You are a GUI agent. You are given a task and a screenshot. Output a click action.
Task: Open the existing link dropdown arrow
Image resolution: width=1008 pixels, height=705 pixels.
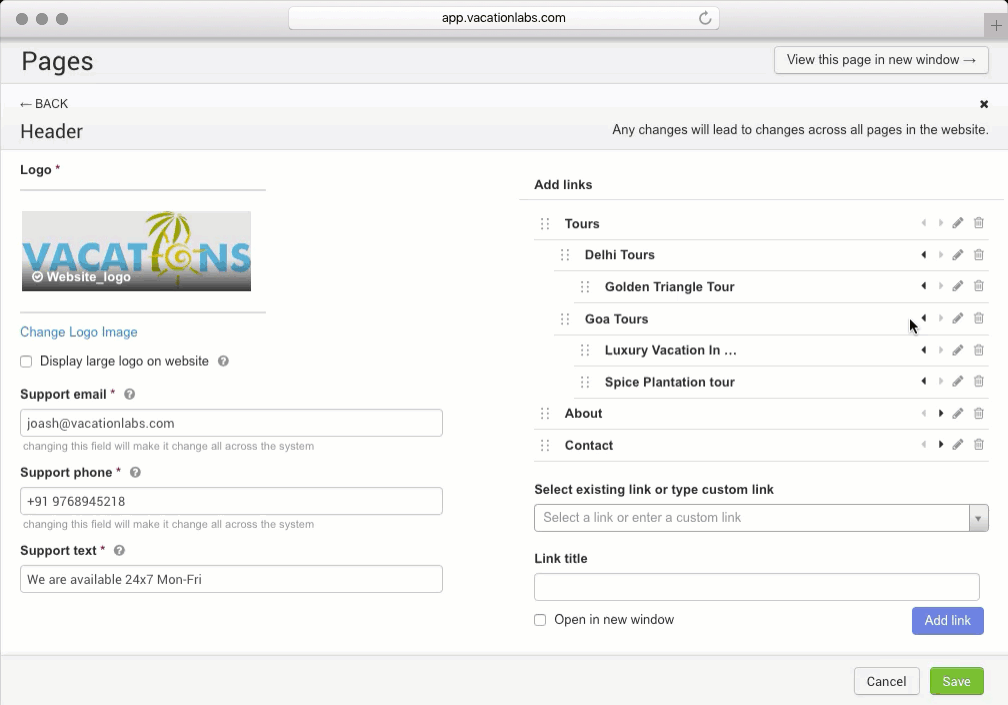click(979, 518)
